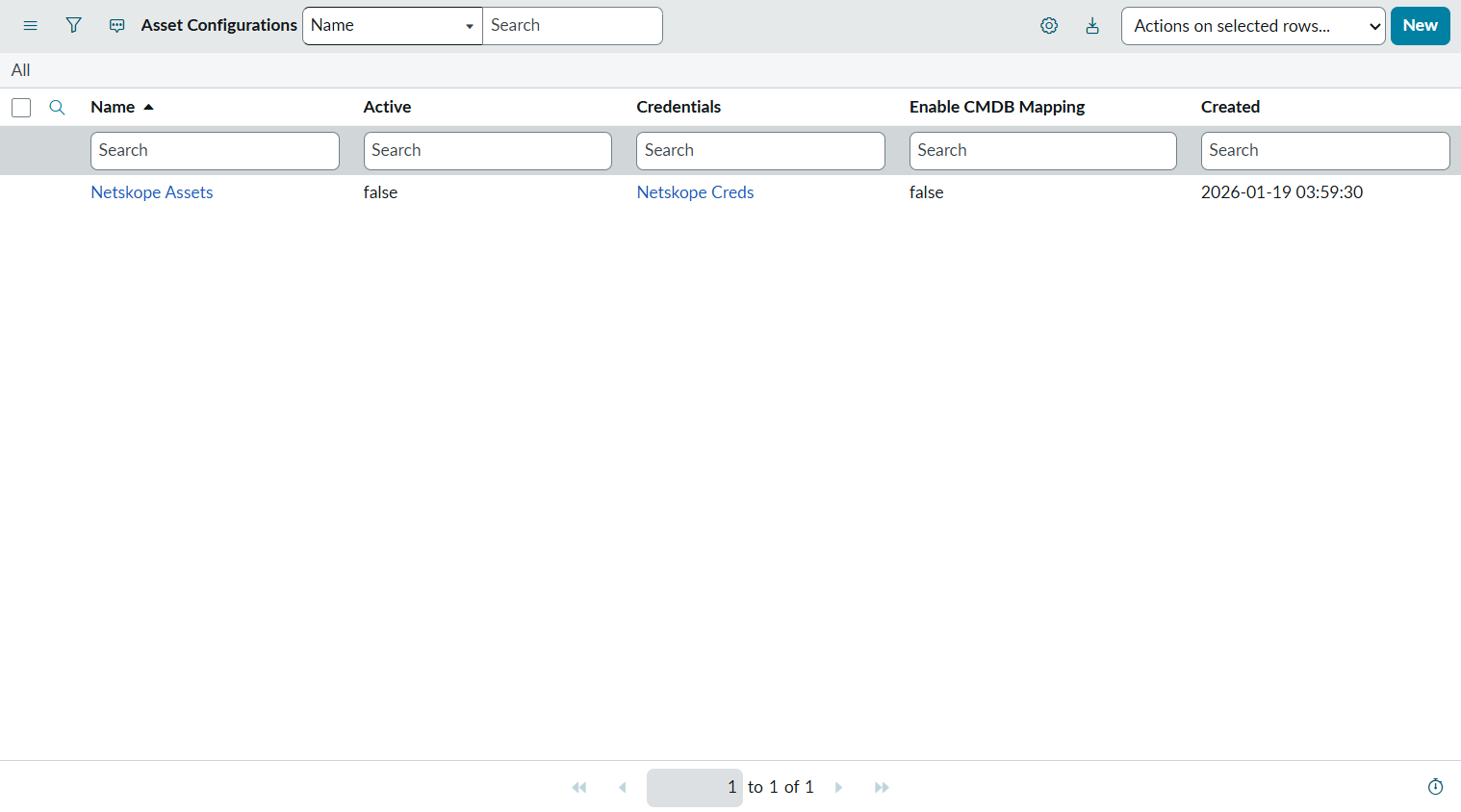Viewport: 1461px width, 812px height.
Task: Go to last page arrow
Action: [x=882, y=787]
